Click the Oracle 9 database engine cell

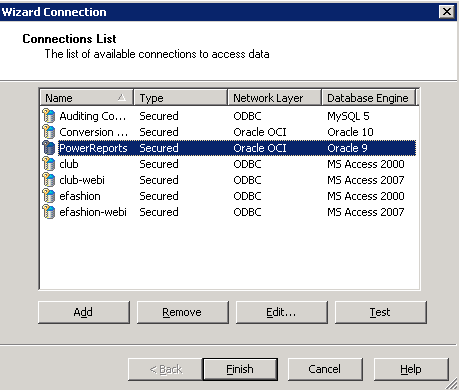pyautogui.click(x=347, y=148)
